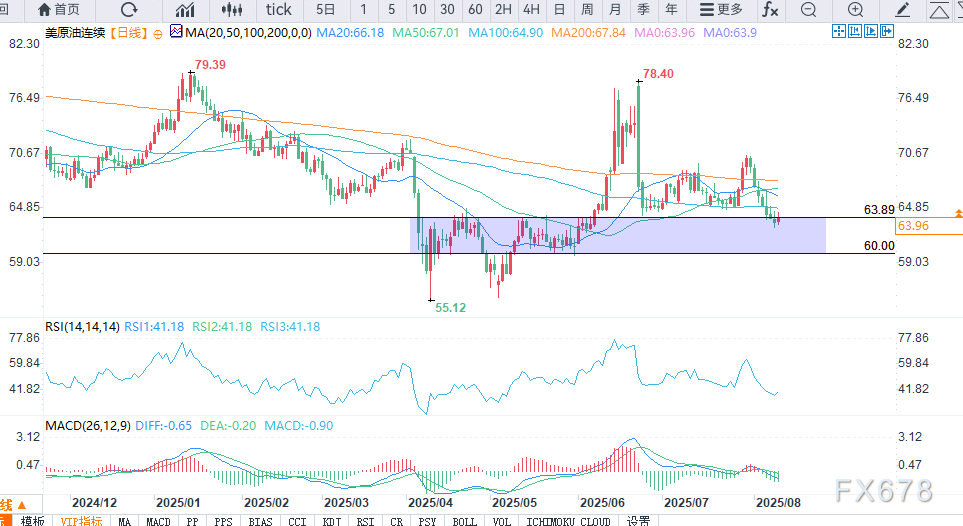Activate the pencil drawing tool
This screenshot has height=526, width=963.
click(903, 10)
